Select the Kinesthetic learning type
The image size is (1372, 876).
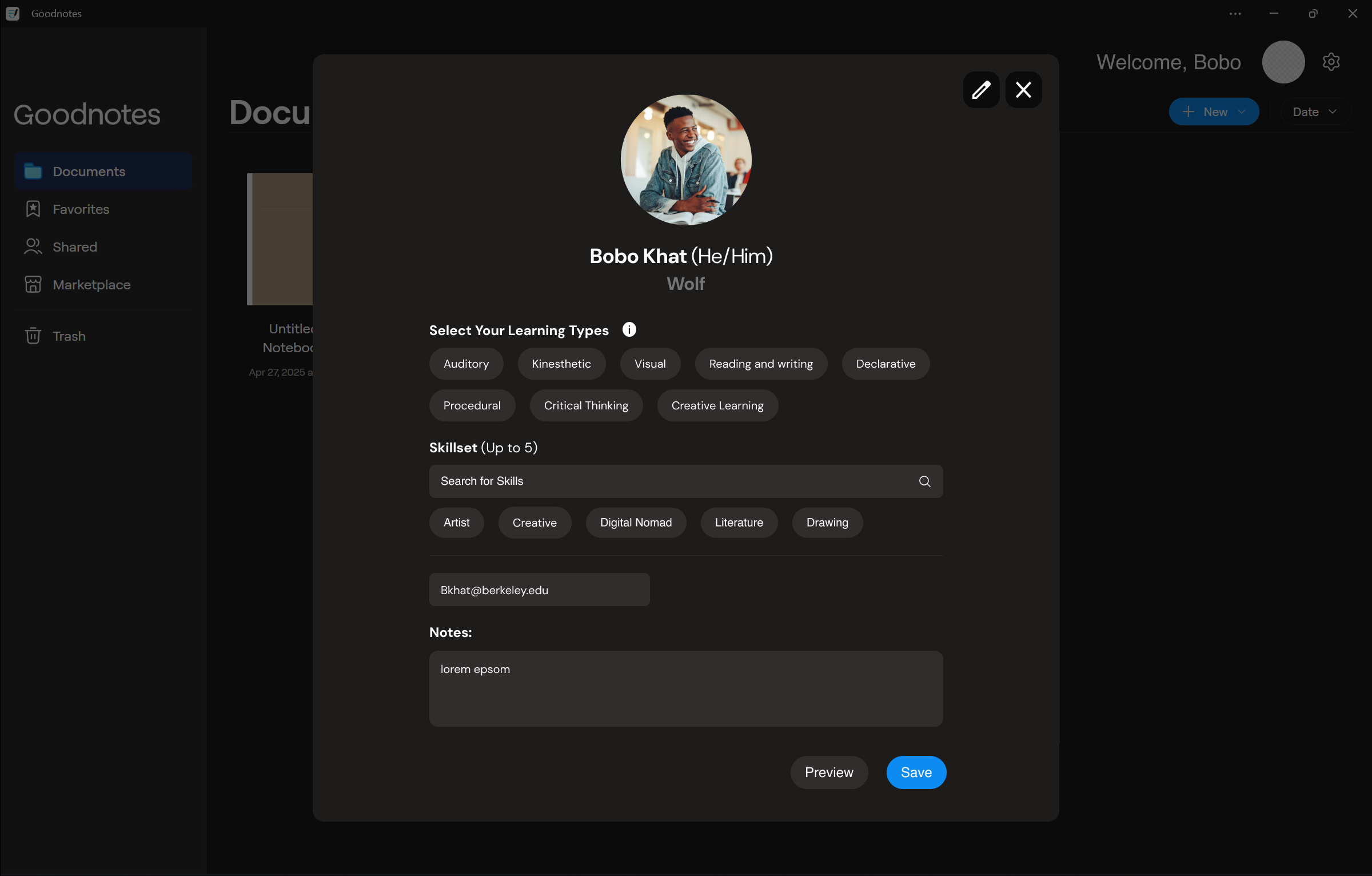[x=561, y=364]
